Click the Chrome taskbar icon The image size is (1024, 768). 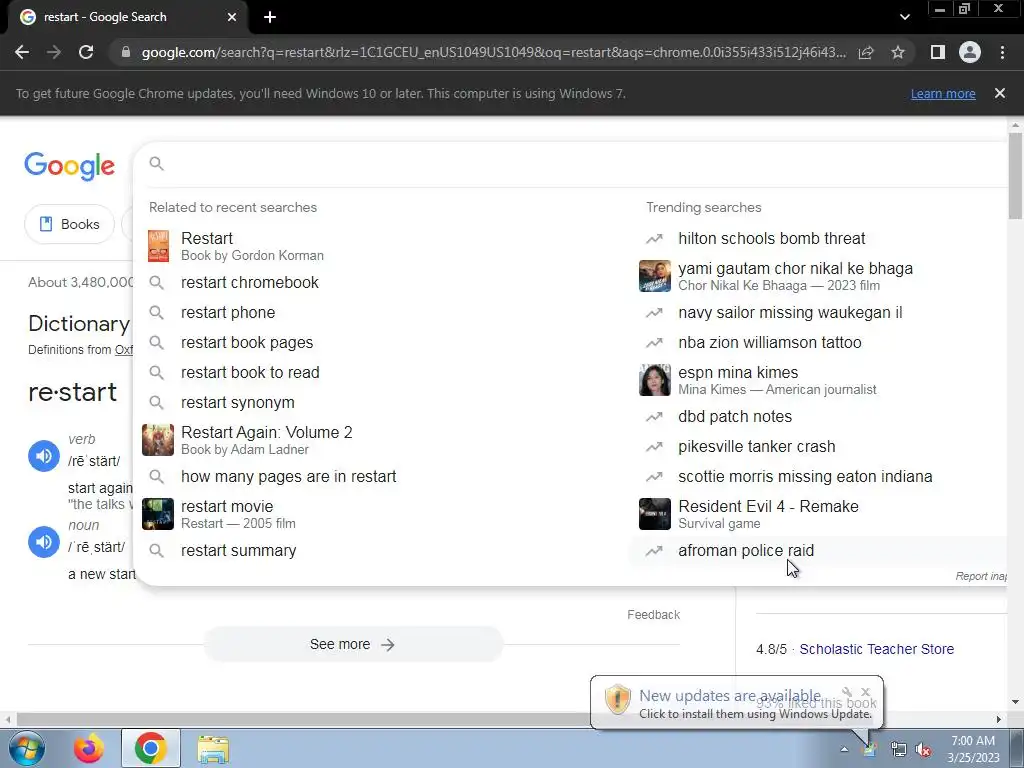(x=151, y=748)
